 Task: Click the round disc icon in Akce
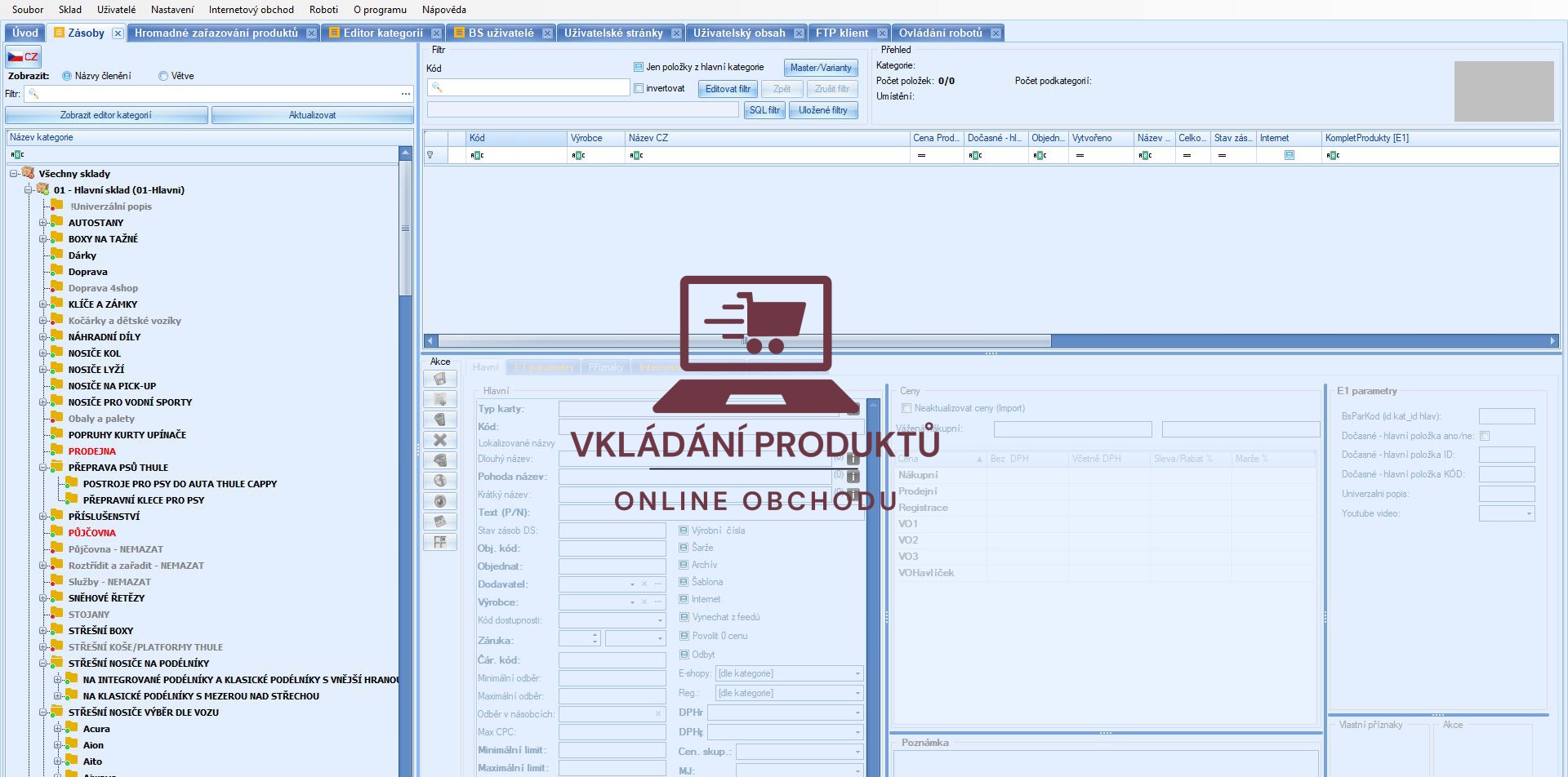(440, 501)
